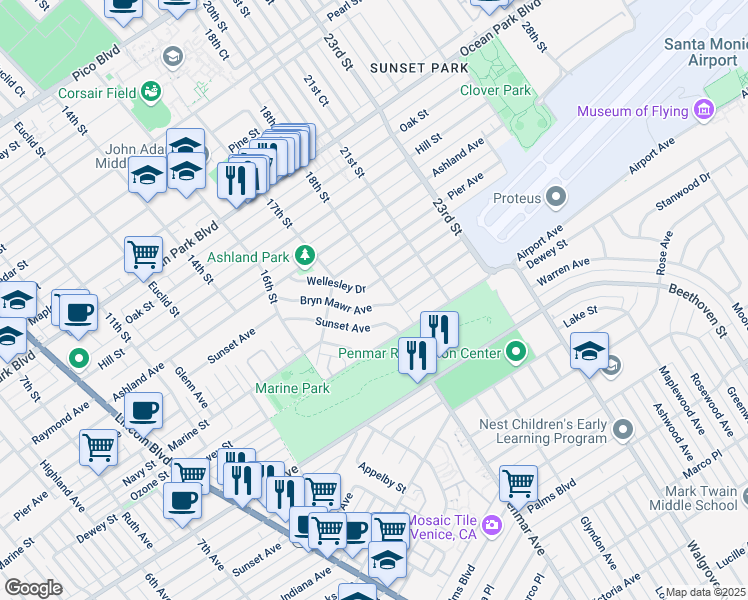
Task: Select the Mark Twain Middle School label
Action: [695, 498]
